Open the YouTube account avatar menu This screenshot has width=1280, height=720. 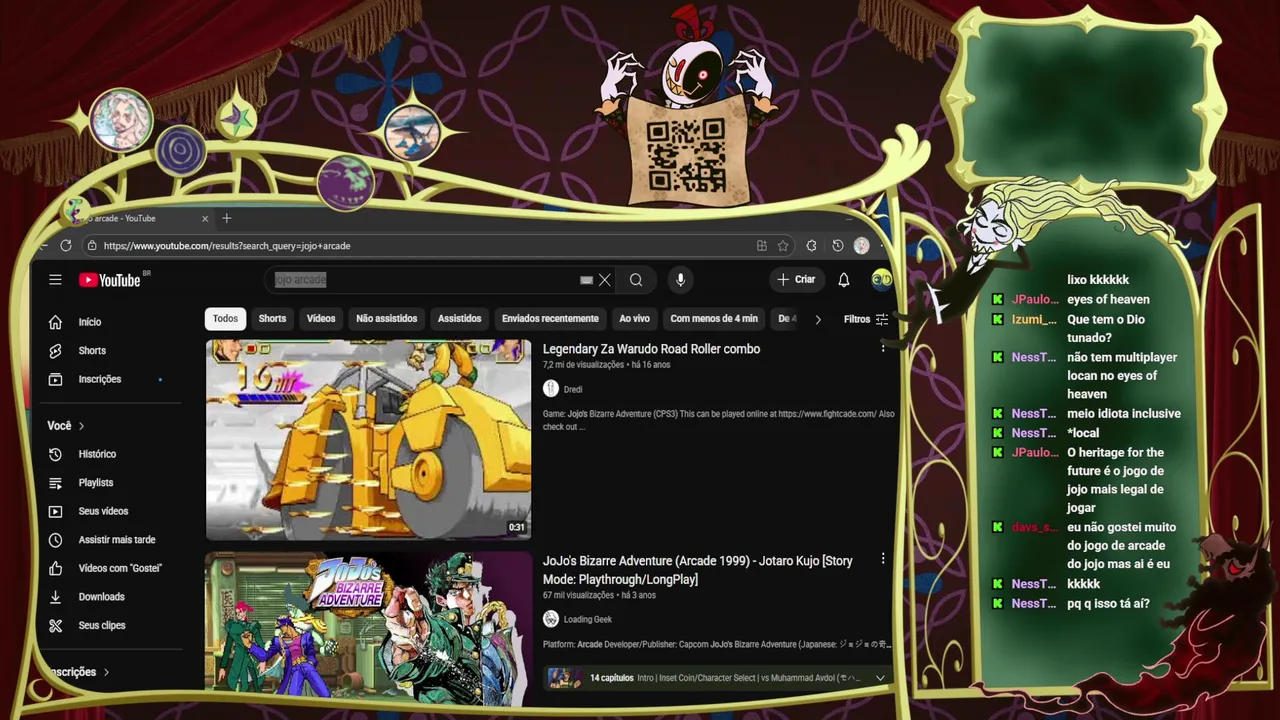pos(881,280)
